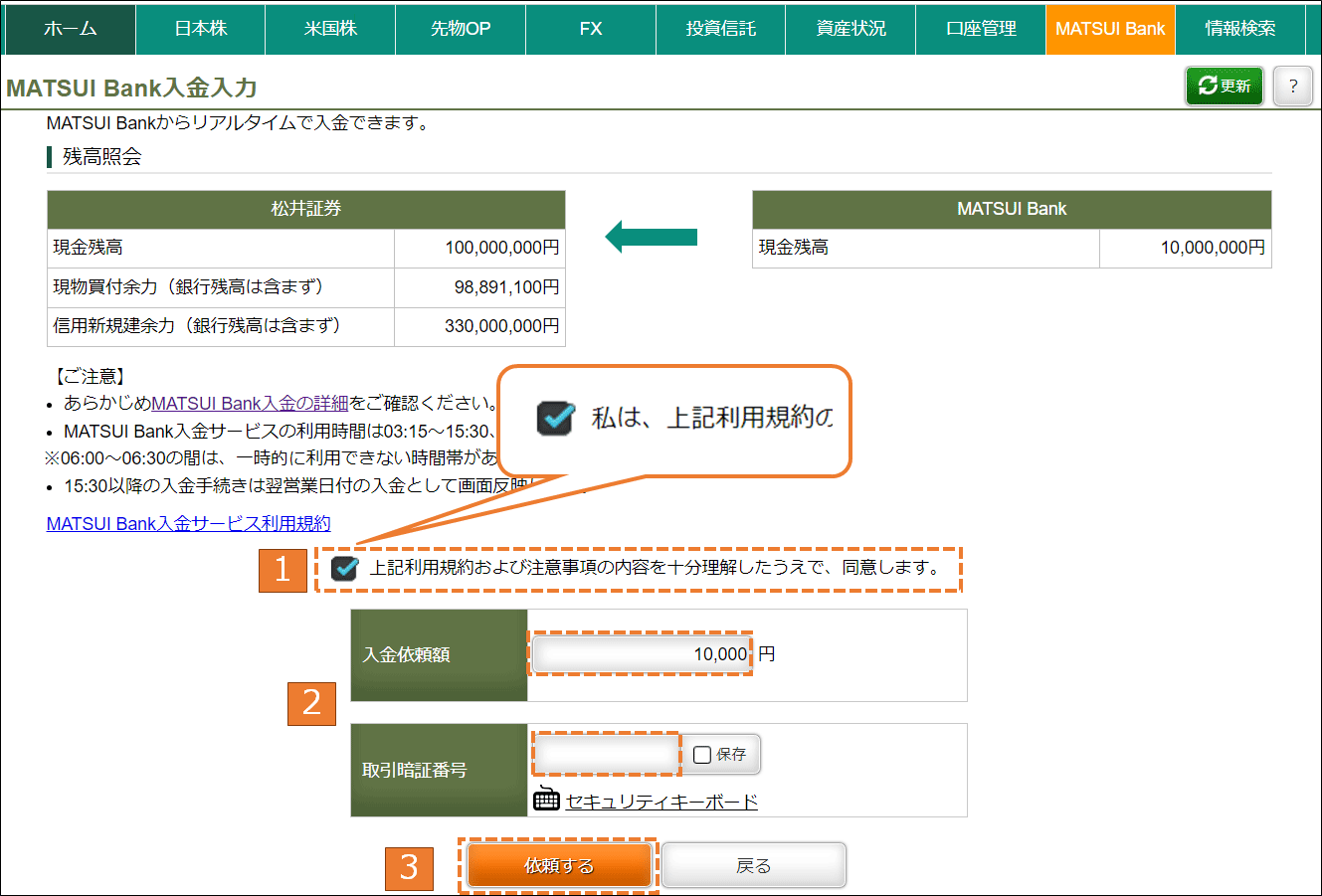
Task: Select MATSUI Bank 現金残高 value 10,000,000円
Action: click(x=1213, y=248)
